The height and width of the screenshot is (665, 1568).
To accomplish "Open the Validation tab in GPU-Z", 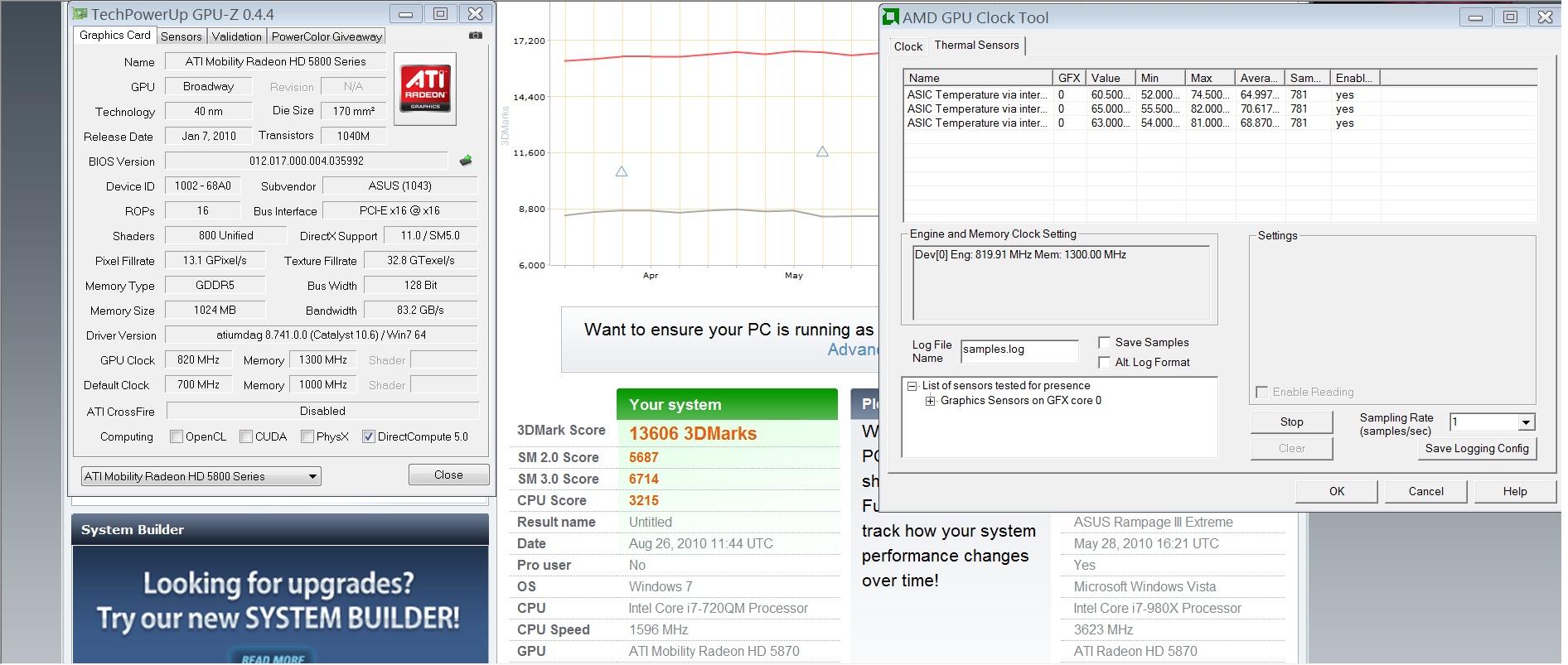I will pos(236,36).
